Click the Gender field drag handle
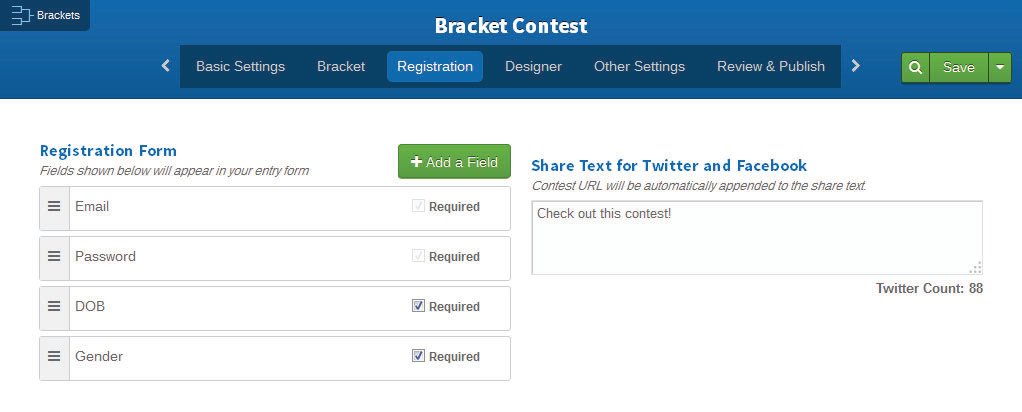 54,357
